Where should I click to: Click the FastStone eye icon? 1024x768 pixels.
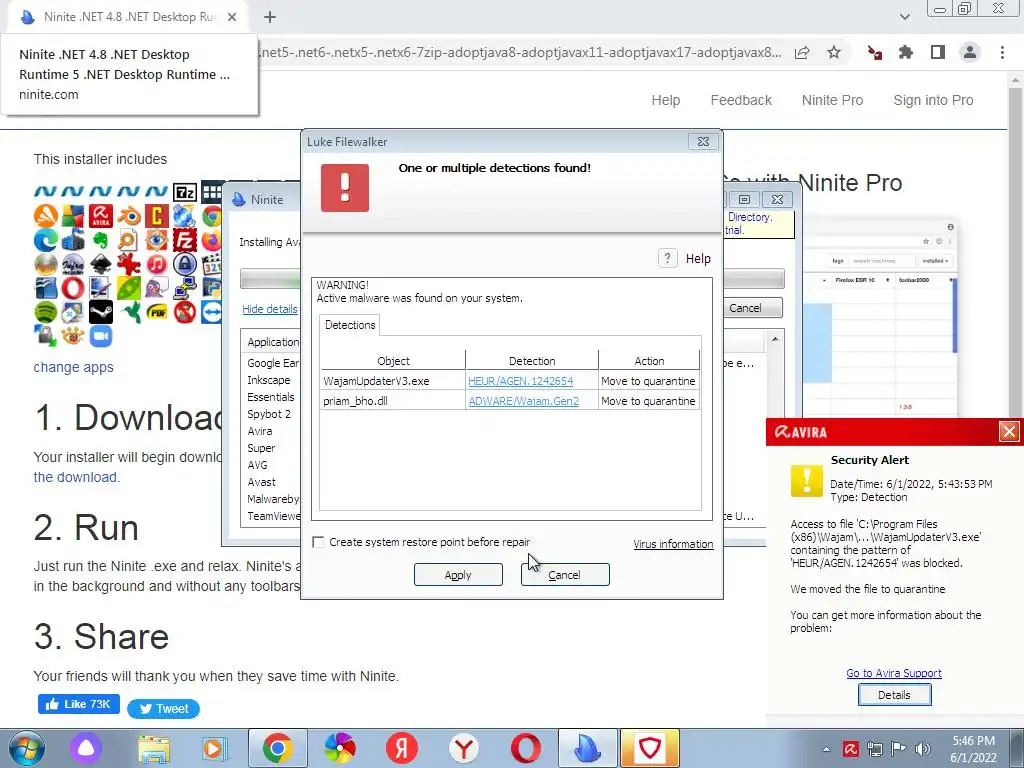pos(157,240)
